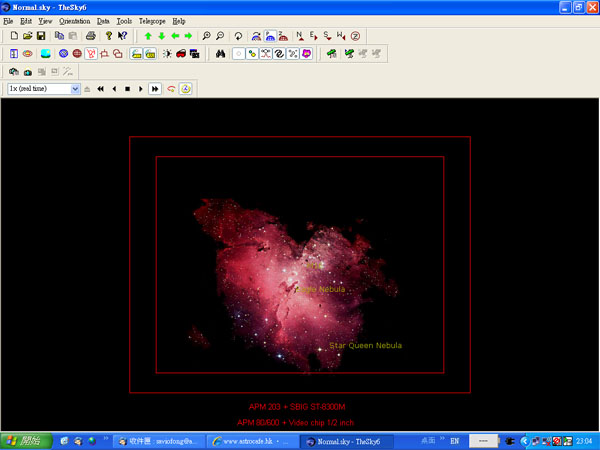Click the Save file icon
Viewport: 600px width, 450px height.
41,36
